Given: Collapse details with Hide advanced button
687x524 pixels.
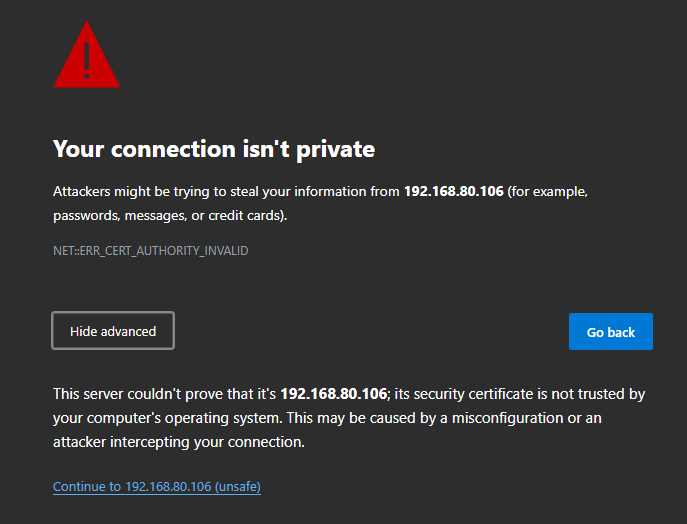Looking at the screenshot, I should tap(113, 331).
